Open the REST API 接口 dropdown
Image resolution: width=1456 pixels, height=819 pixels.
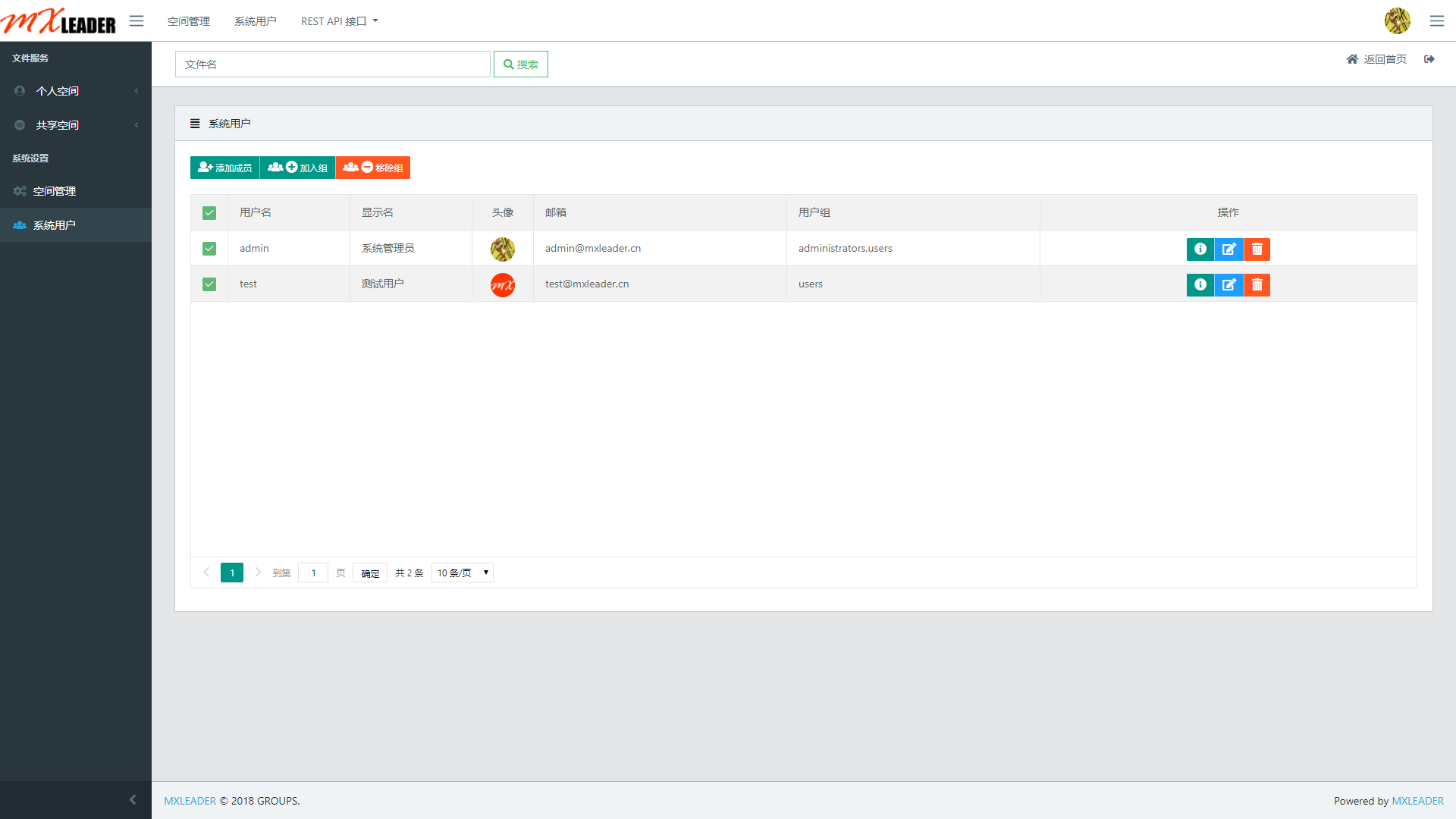click(x=339, y=21)
